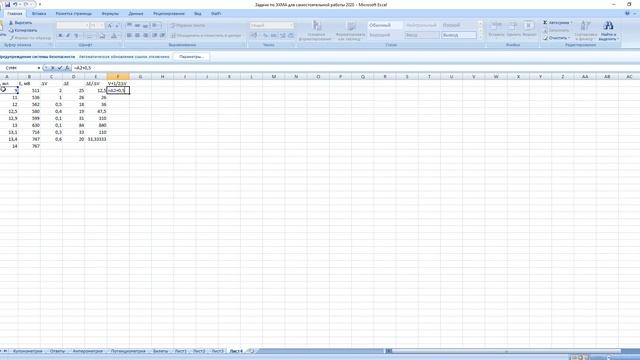Expand the cell styles gallery

pos(480,36)
